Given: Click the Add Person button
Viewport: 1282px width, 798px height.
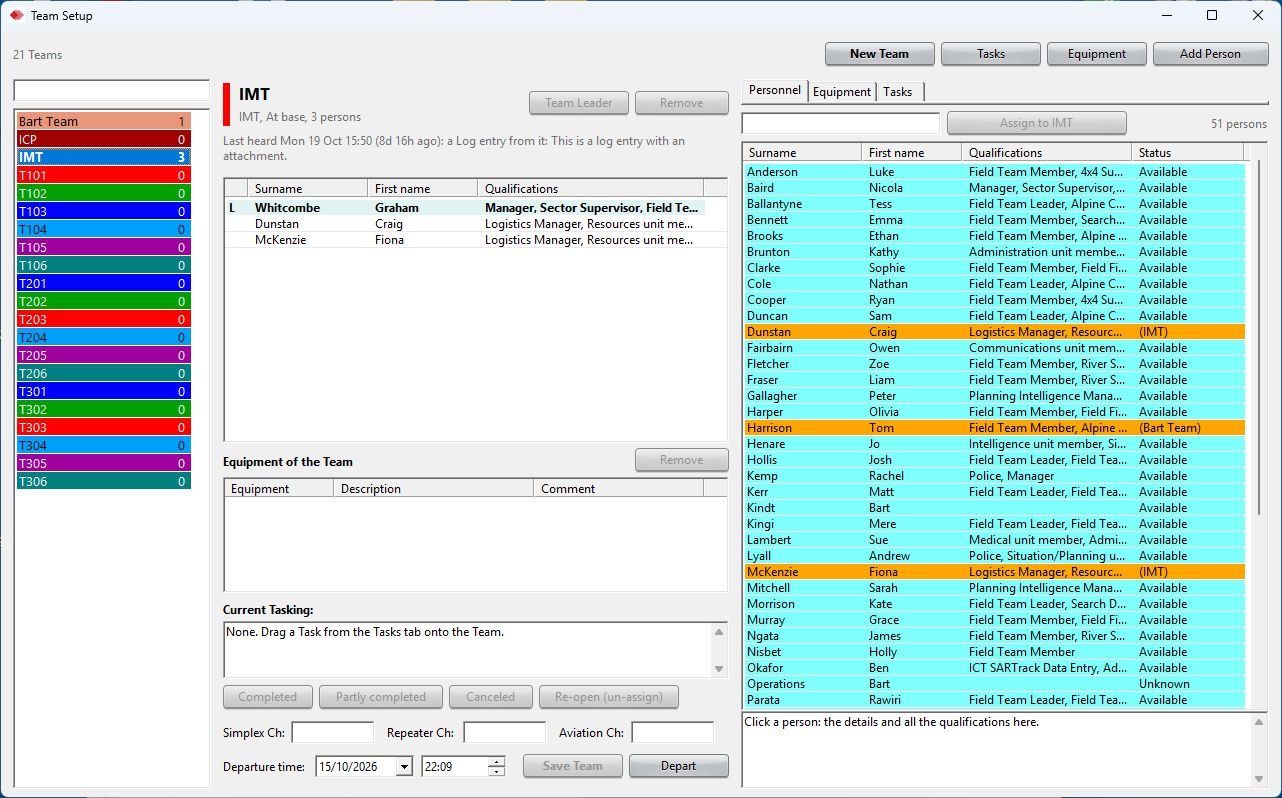Looking at the screenshot, I should (x=1210, y=54).
